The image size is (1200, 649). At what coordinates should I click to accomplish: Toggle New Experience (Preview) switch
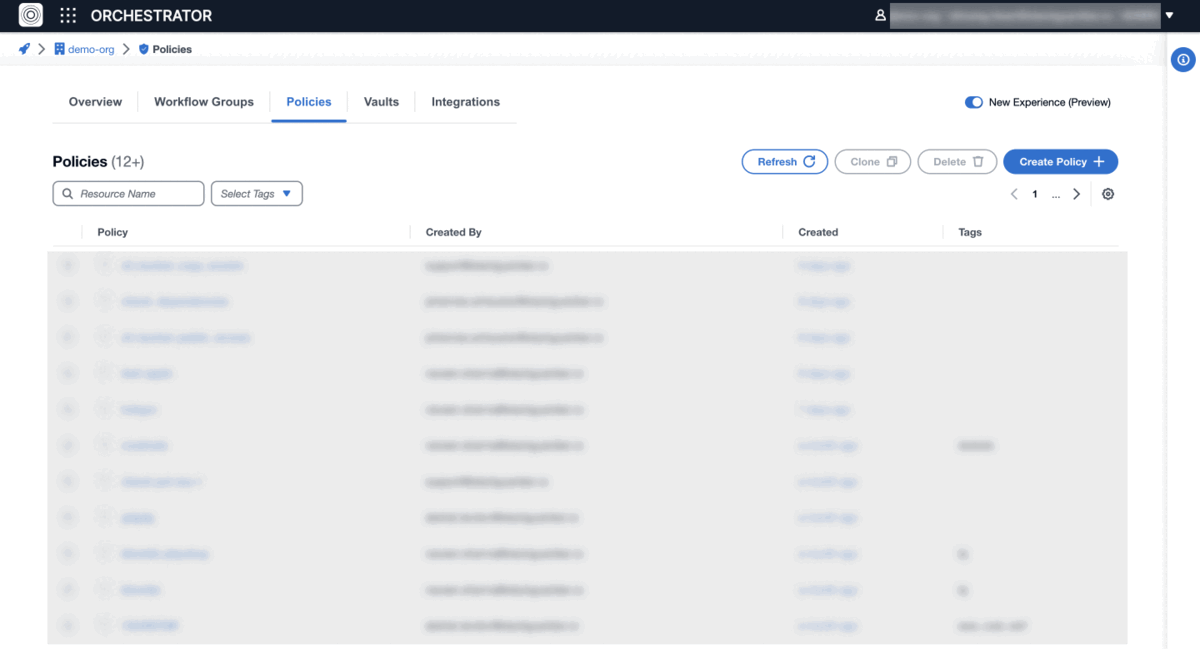tap(973, 102)
